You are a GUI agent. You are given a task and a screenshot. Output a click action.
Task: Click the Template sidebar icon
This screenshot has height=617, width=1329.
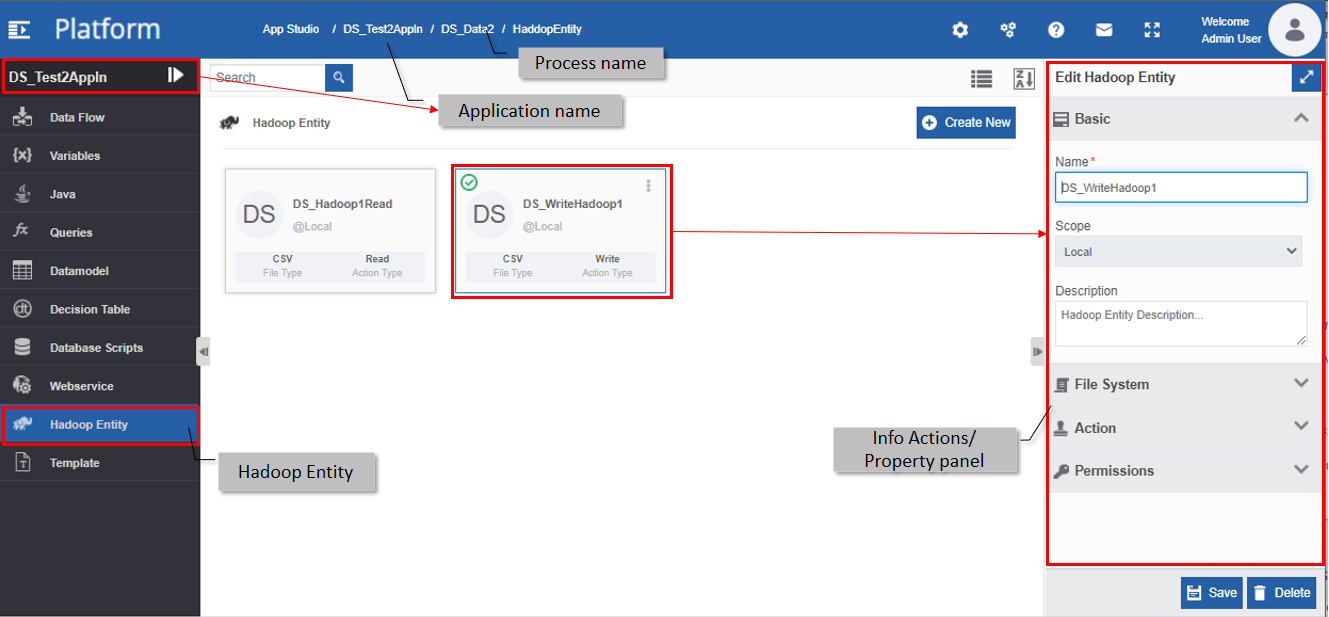pyautogui.click(x=22, y=462)
